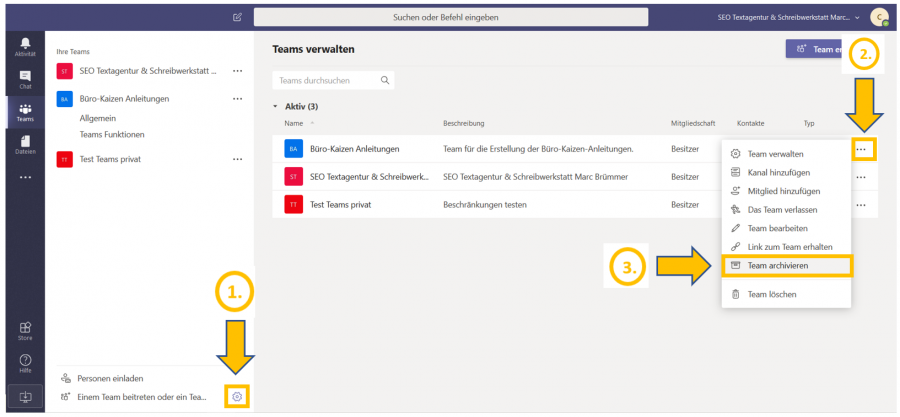The height and width of the screenshot is (417, 900).
Task: Click Büro-Kaizen Anleitungen name in table
Action: click(x=355, y=149)
